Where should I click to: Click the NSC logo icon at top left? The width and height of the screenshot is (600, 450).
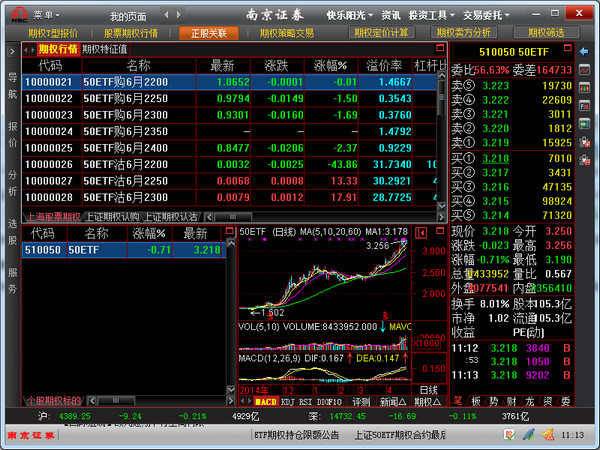click(x=19, y=15)
